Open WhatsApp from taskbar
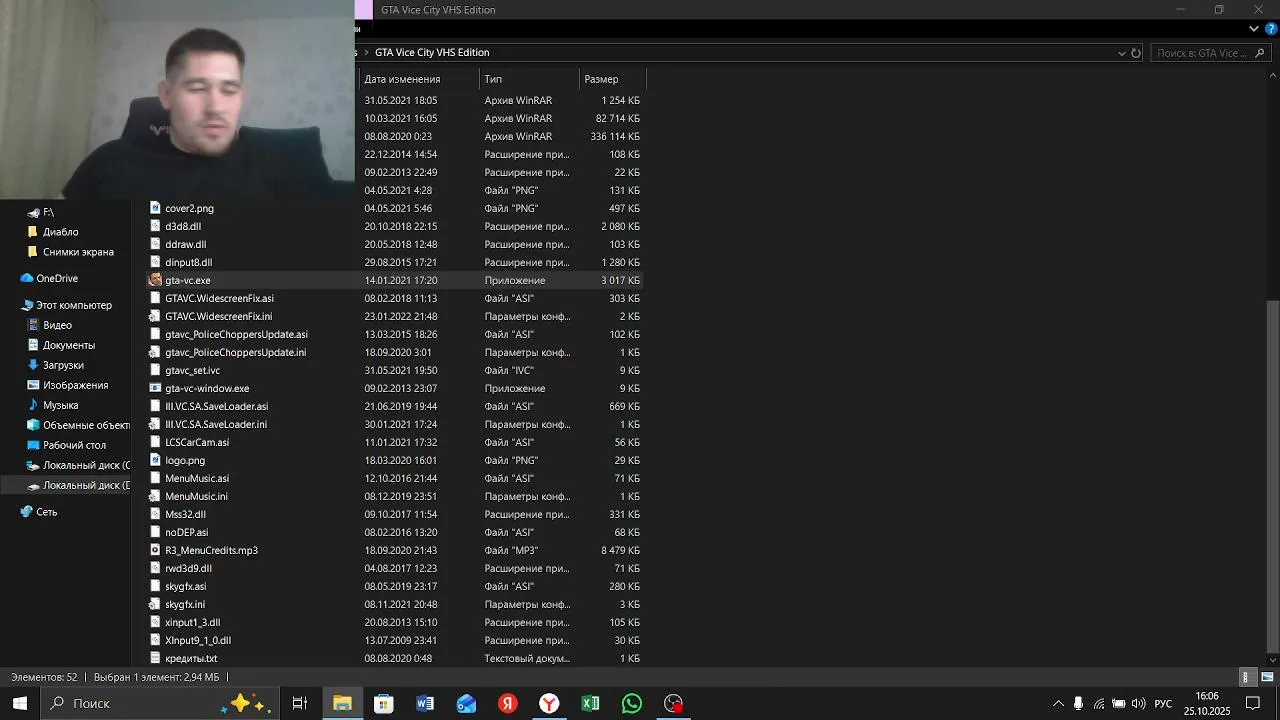 point(632,703)
